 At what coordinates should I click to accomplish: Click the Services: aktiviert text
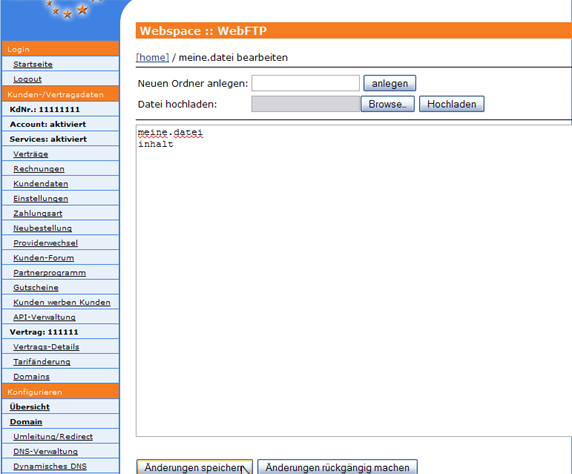pyautogui.click(x=48, y=139)
